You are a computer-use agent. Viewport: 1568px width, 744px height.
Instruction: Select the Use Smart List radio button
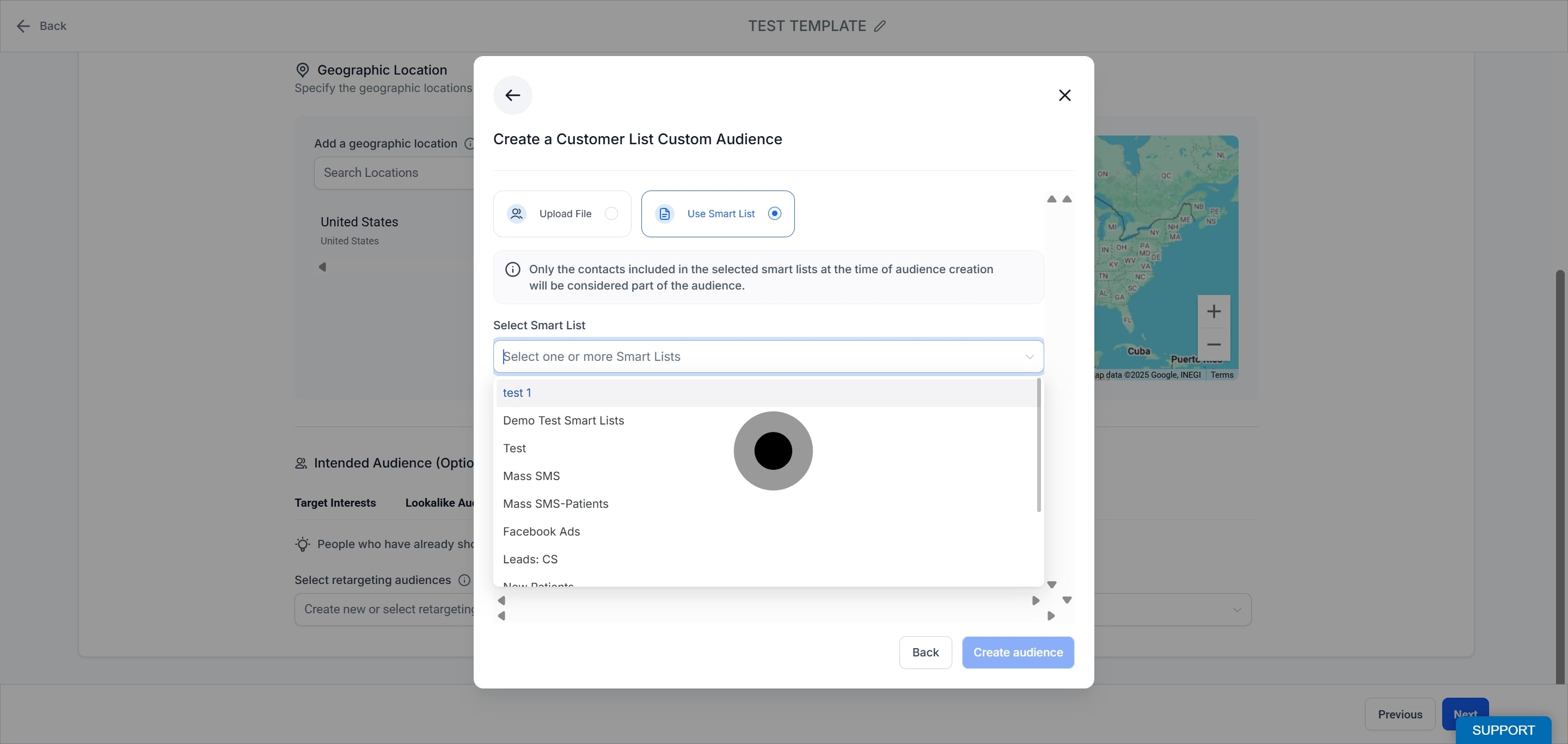click(x=774, y=213)
